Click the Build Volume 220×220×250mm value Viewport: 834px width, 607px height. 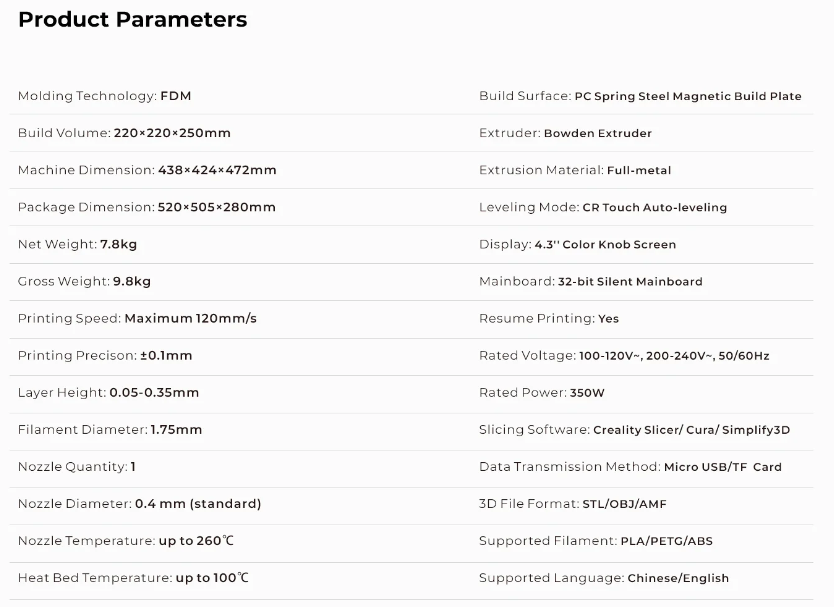click(172, 133)
